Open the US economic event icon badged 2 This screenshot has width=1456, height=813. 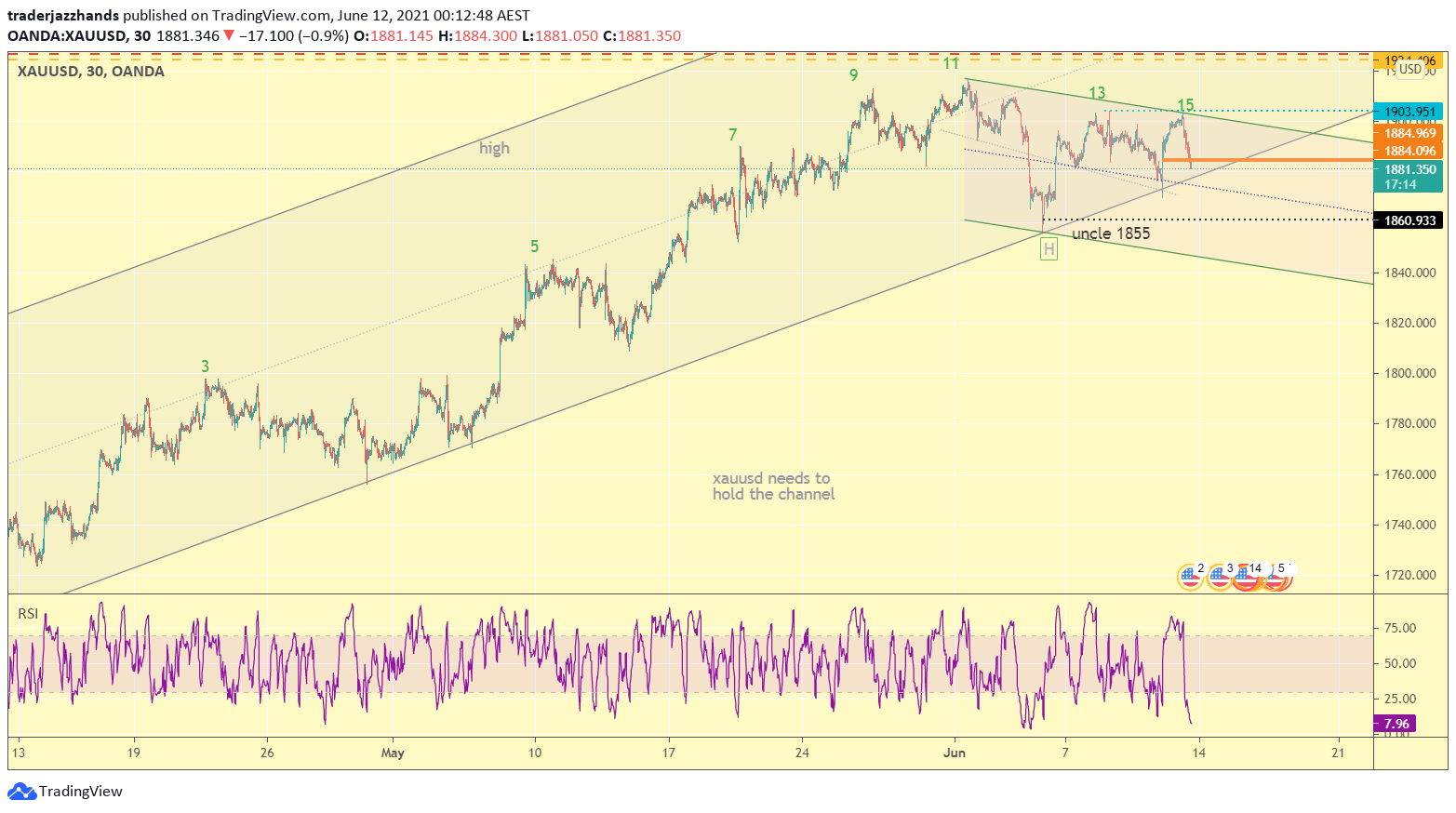(1190, 577)
